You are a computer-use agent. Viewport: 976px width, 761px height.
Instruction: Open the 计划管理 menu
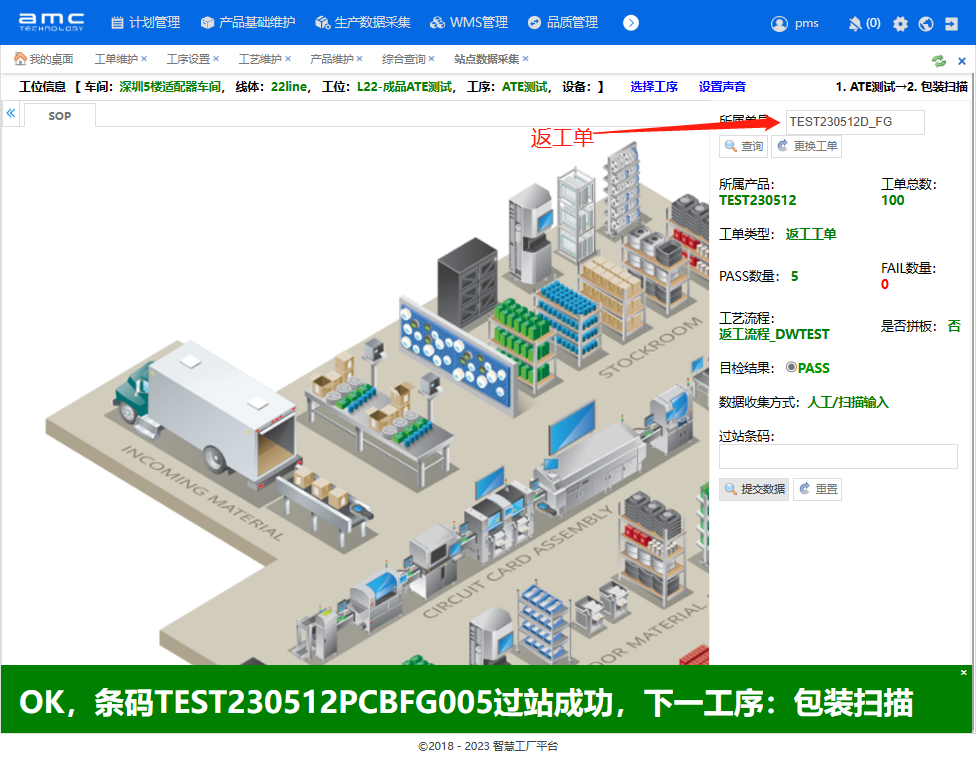point(145,22)
